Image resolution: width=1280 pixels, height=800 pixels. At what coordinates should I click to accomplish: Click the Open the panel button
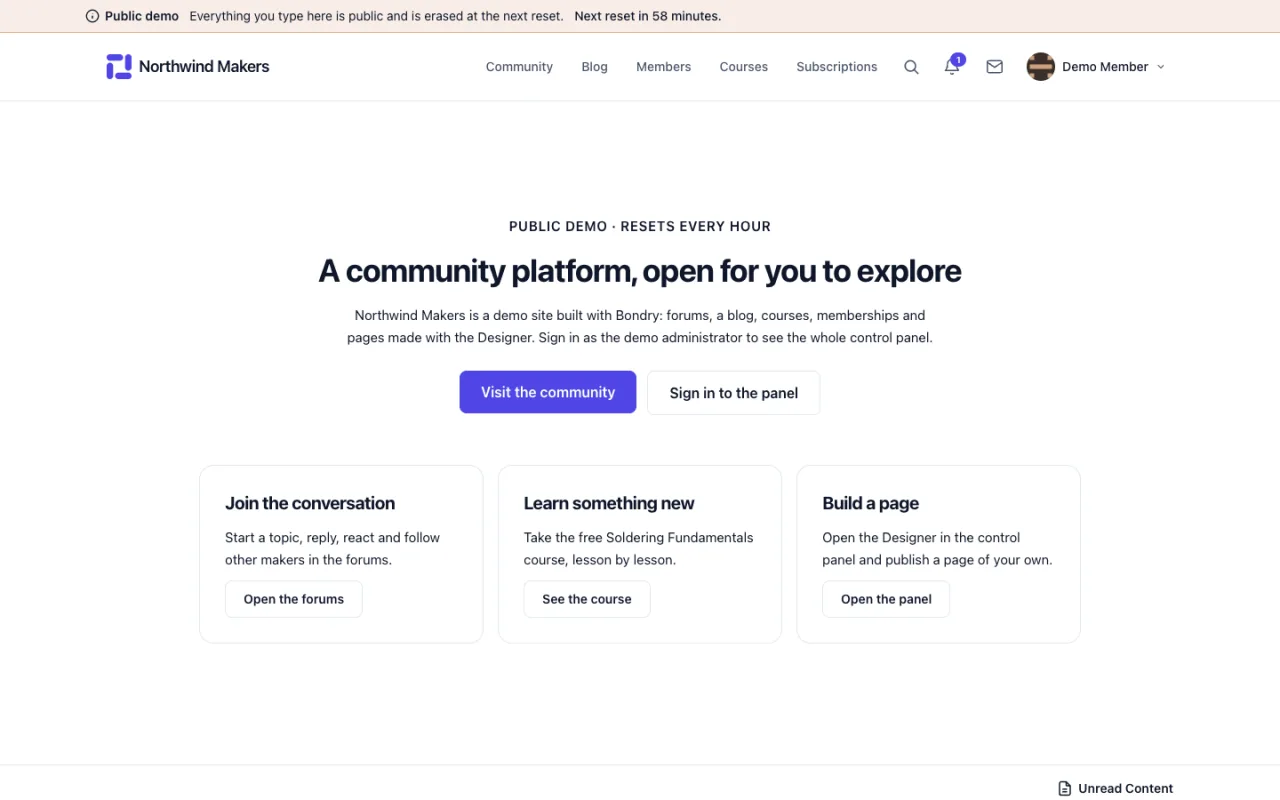(x=886, y=599)
